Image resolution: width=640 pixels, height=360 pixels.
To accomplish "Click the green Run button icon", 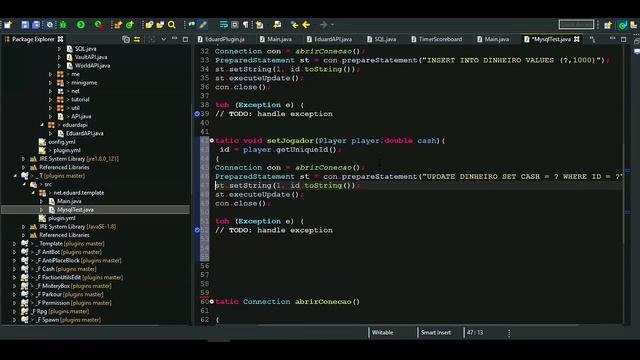I will [x=81, y=25].
